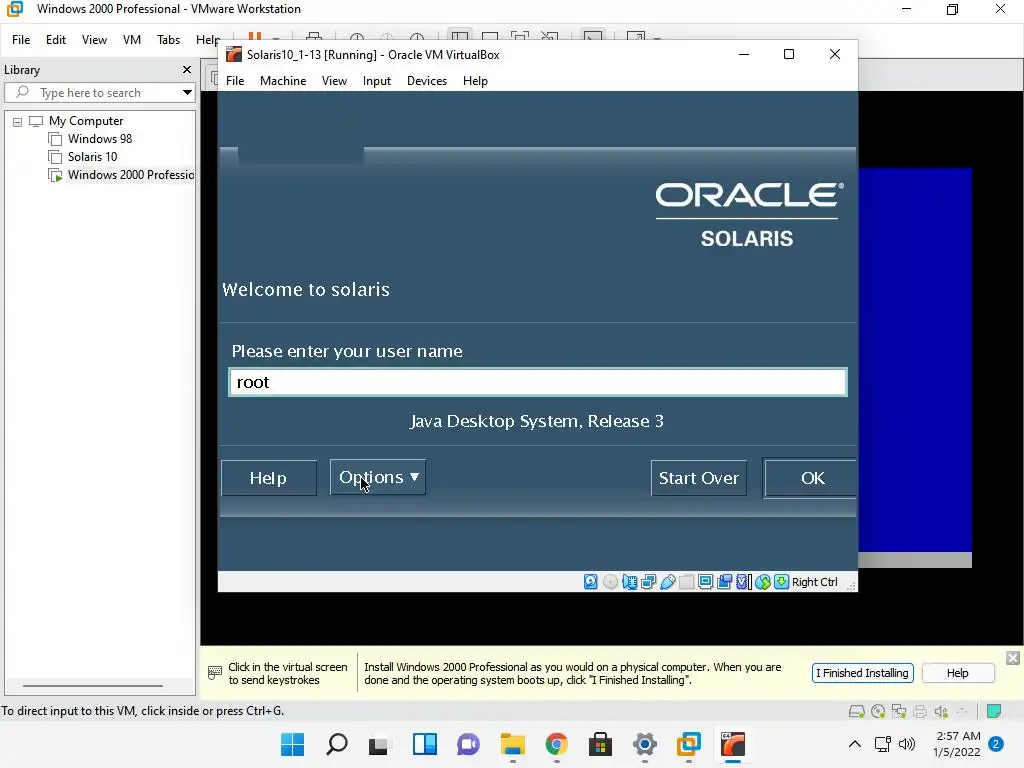Open library search dropdown arrow
Image resolution: width=1024 pixels, height=768 pixels.
[187, 93]
